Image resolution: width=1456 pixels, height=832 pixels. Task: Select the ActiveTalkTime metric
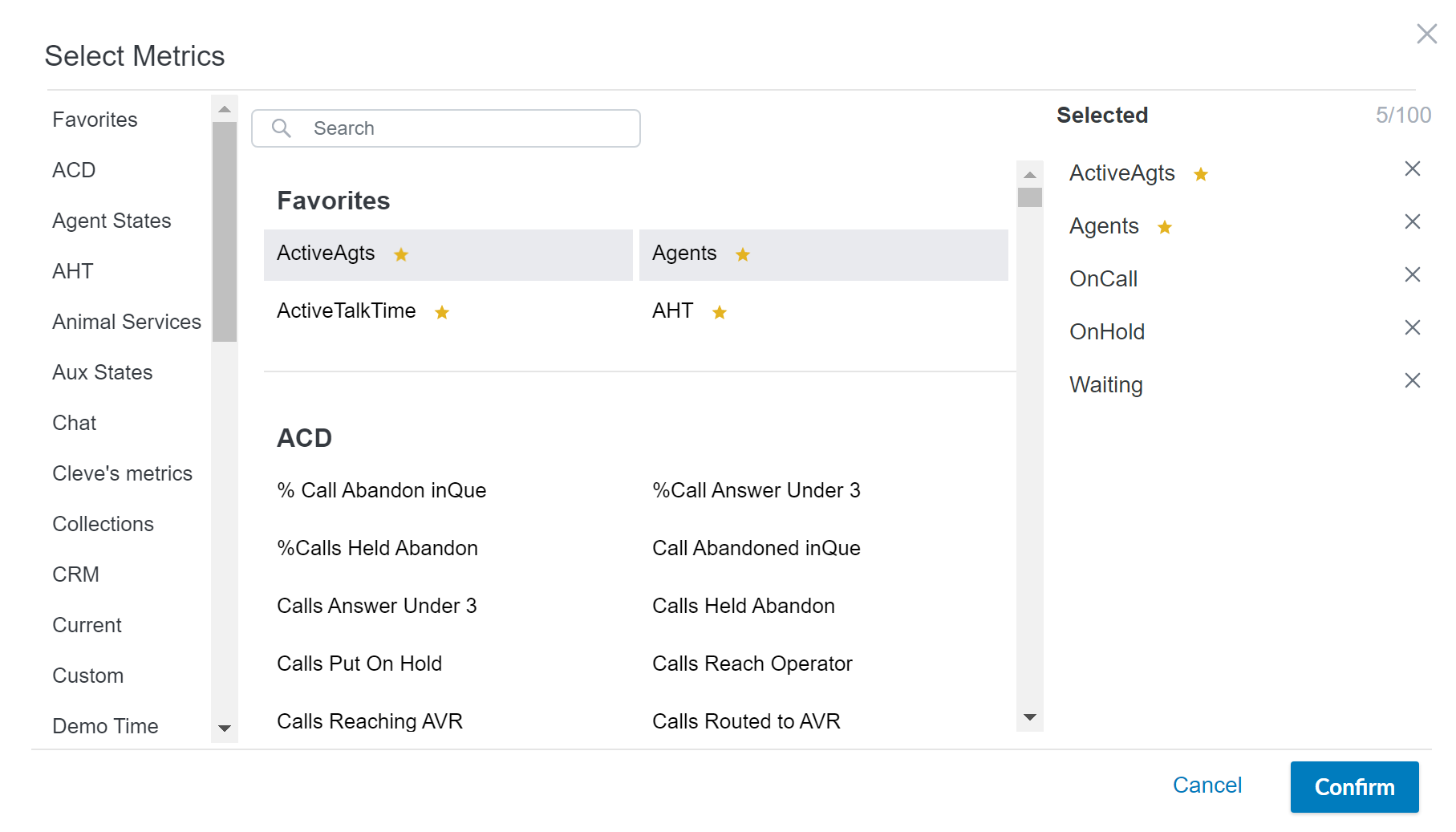347,310
